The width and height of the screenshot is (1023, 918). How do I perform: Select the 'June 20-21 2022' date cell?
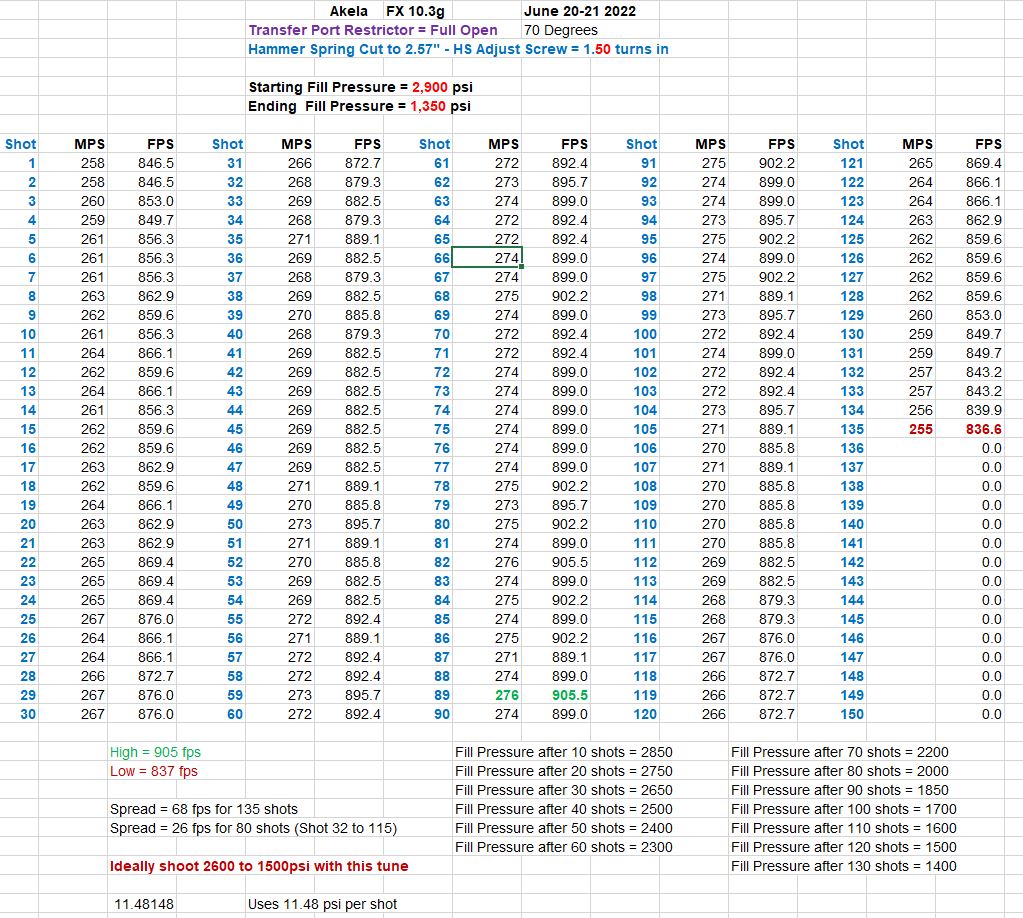click(579, 11)
